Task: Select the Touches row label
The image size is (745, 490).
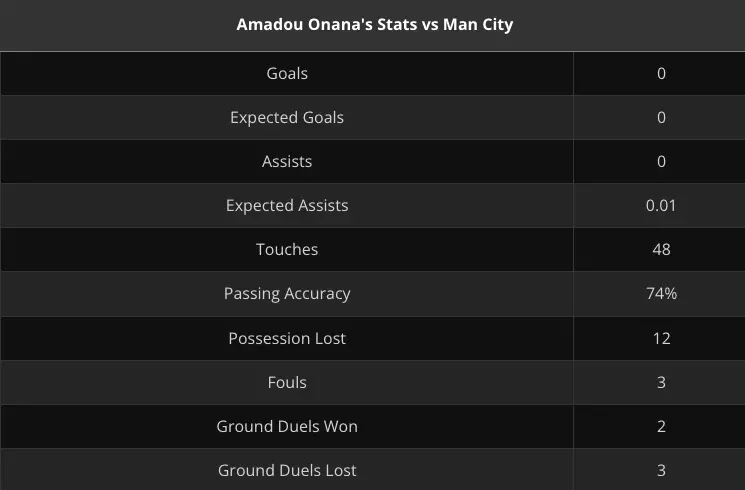Action: point(287,249)
